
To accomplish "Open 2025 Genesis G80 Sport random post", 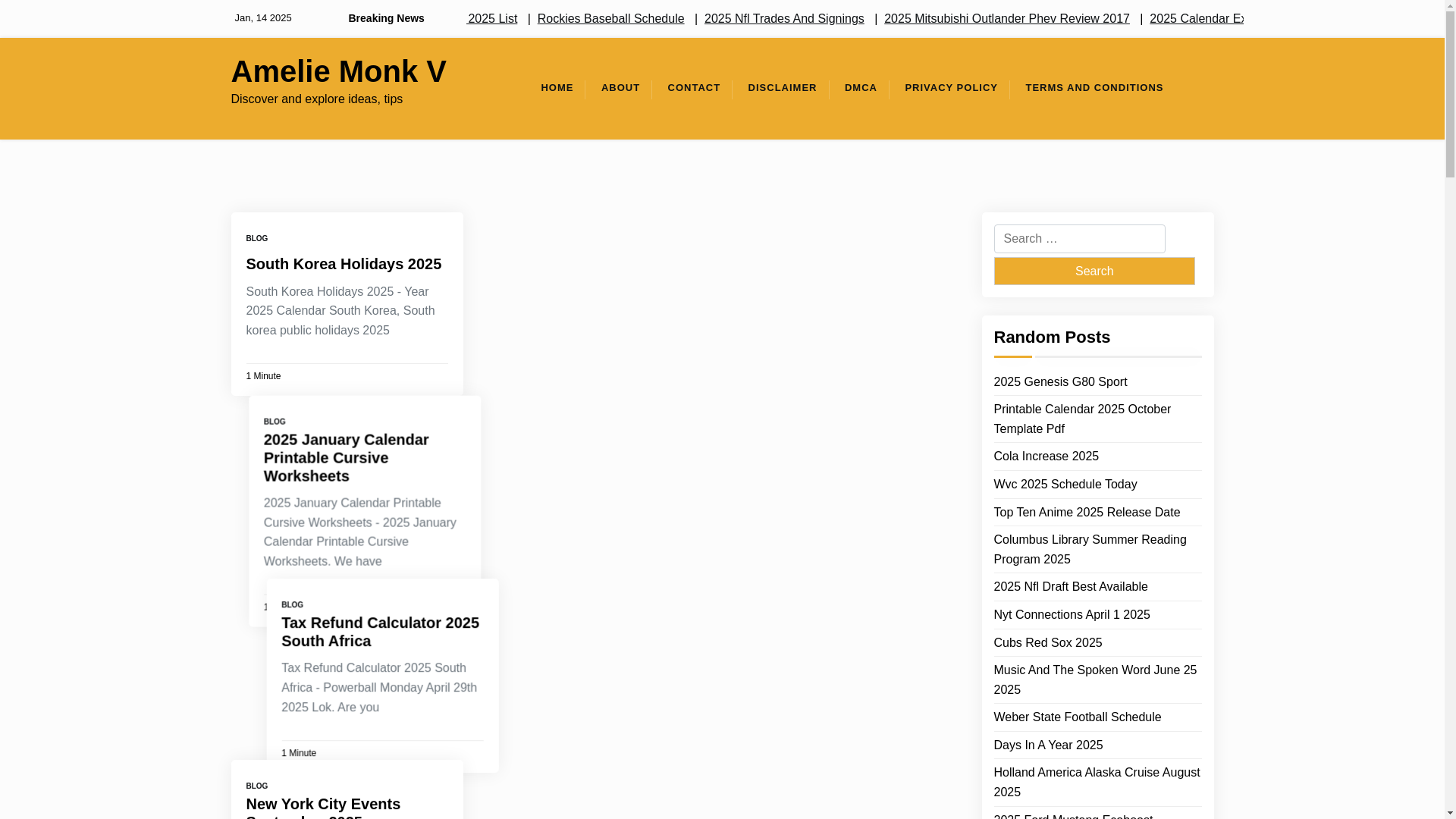I will click(x=1059, y=381).
